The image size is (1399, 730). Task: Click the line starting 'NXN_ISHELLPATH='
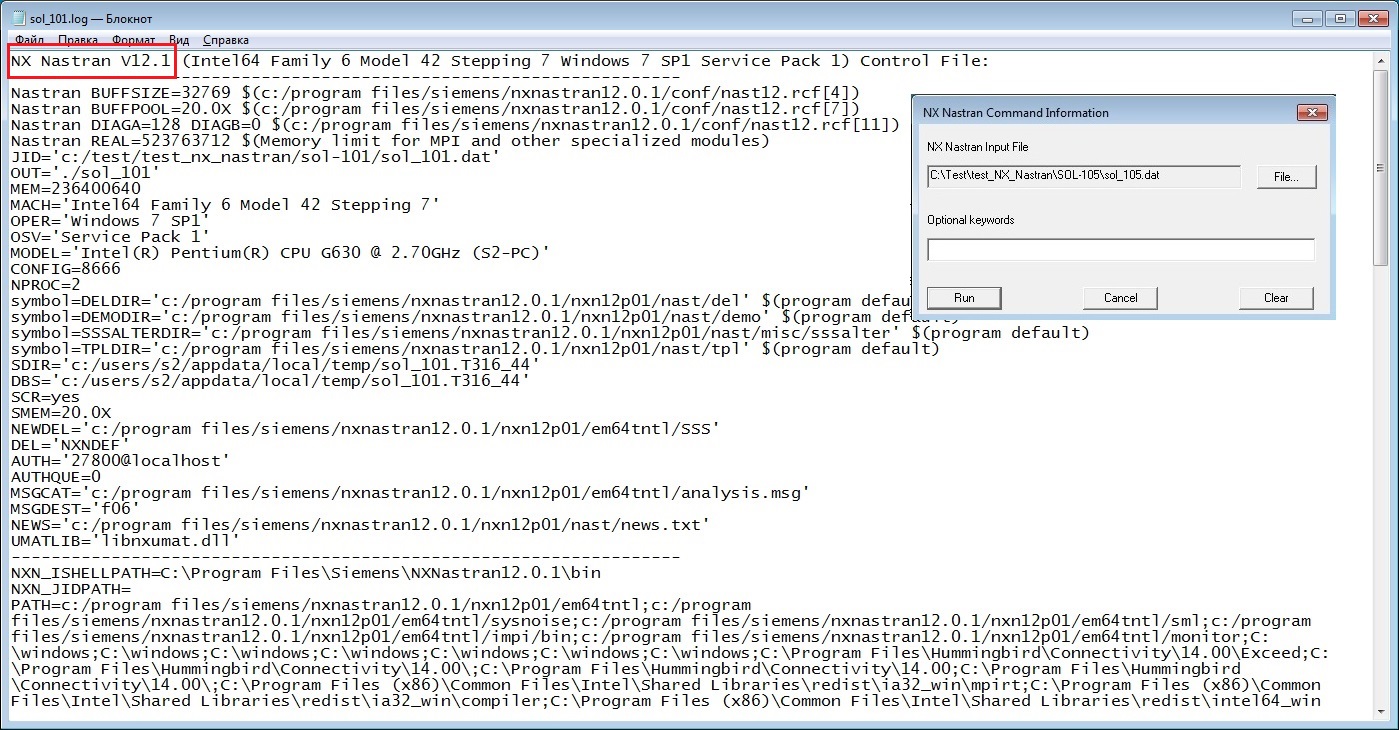[305, 573]
